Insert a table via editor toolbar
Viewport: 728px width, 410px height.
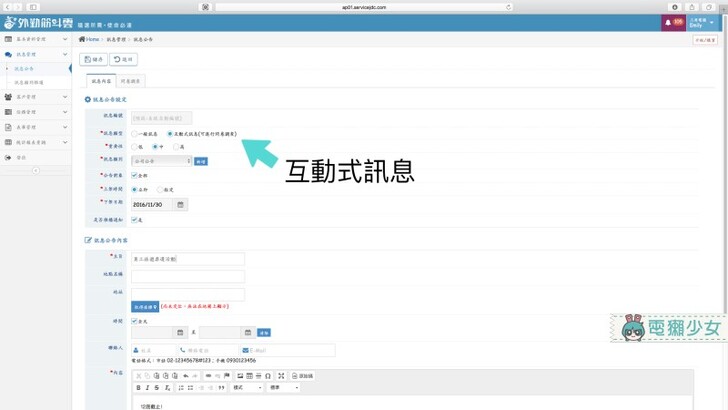[x=249, y=376]
